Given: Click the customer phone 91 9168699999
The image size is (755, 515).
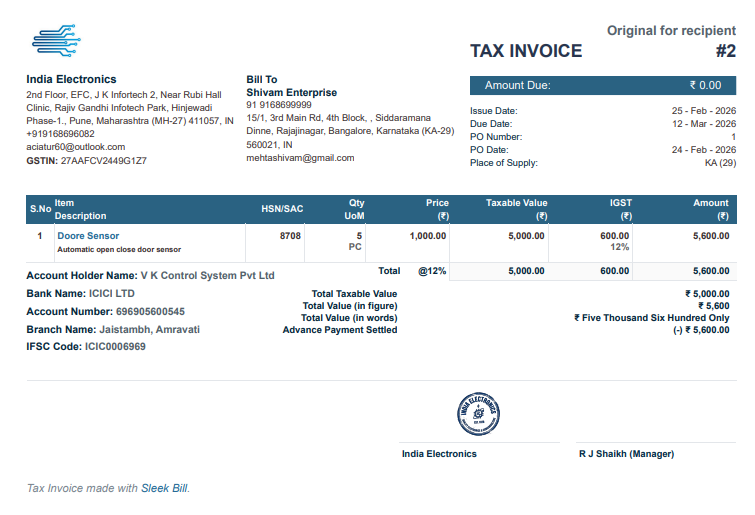Looking at the screenshot, I should [x=279, y=105].
